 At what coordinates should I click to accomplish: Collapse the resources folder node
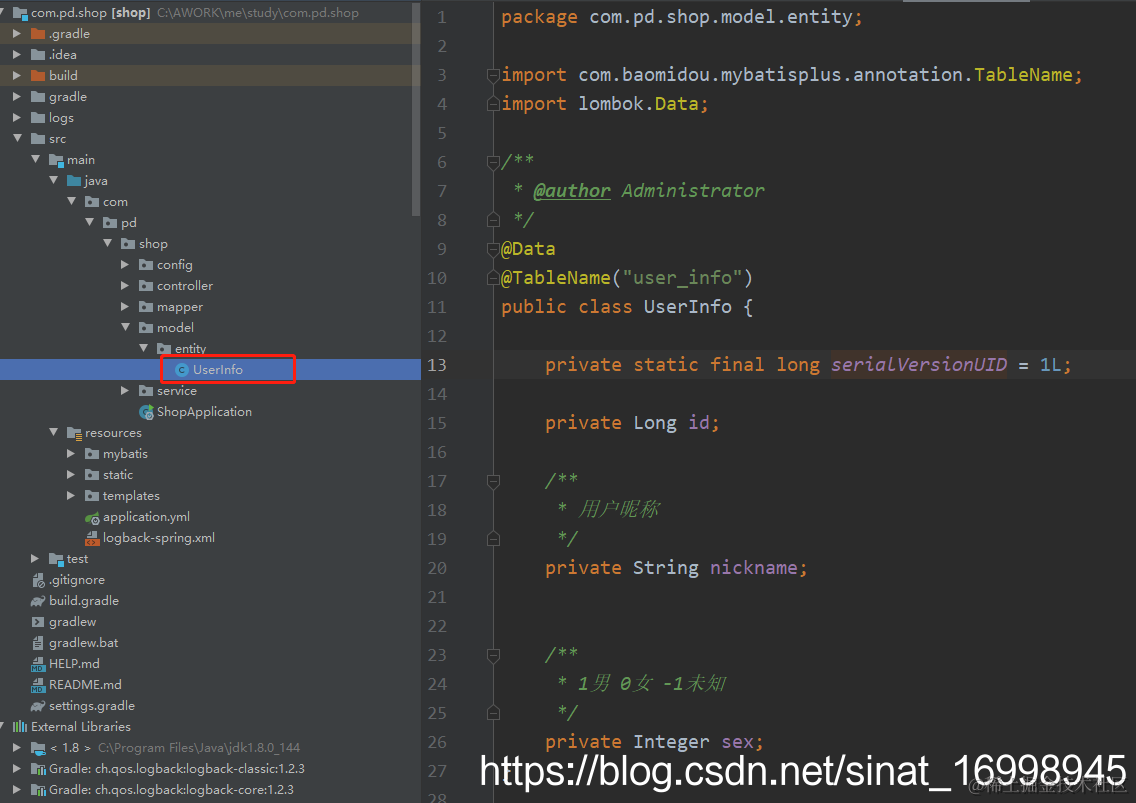54,432
